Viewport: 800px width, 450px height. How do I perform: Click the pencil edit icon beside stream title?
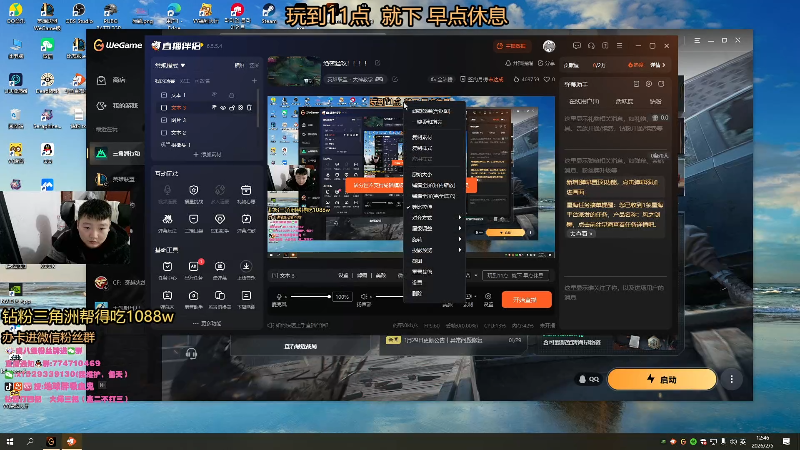click(x=378, y=63)
